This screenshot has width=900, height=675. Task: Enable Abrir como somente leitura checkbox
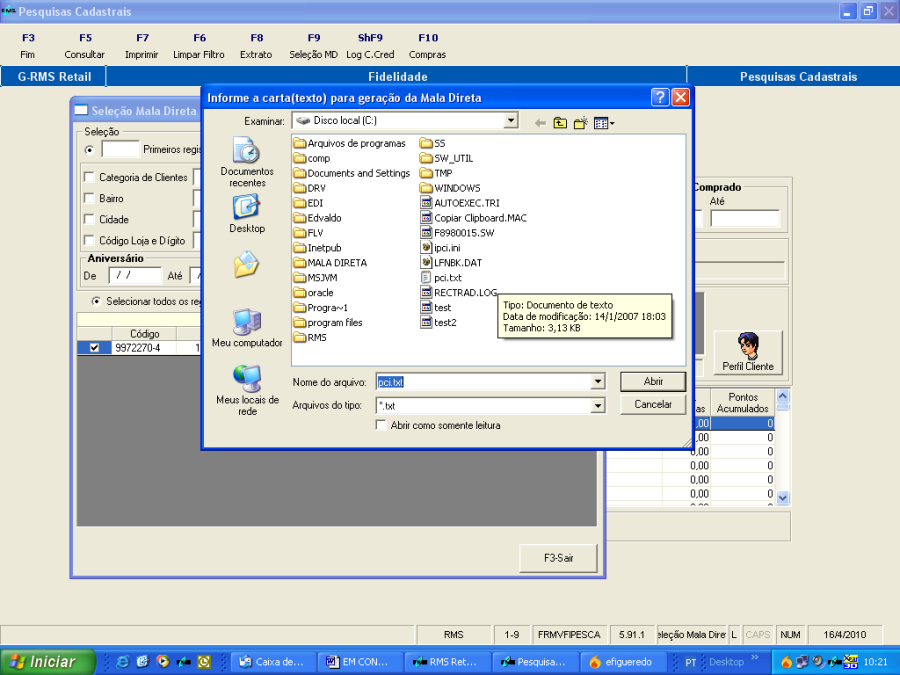(381, 425)
